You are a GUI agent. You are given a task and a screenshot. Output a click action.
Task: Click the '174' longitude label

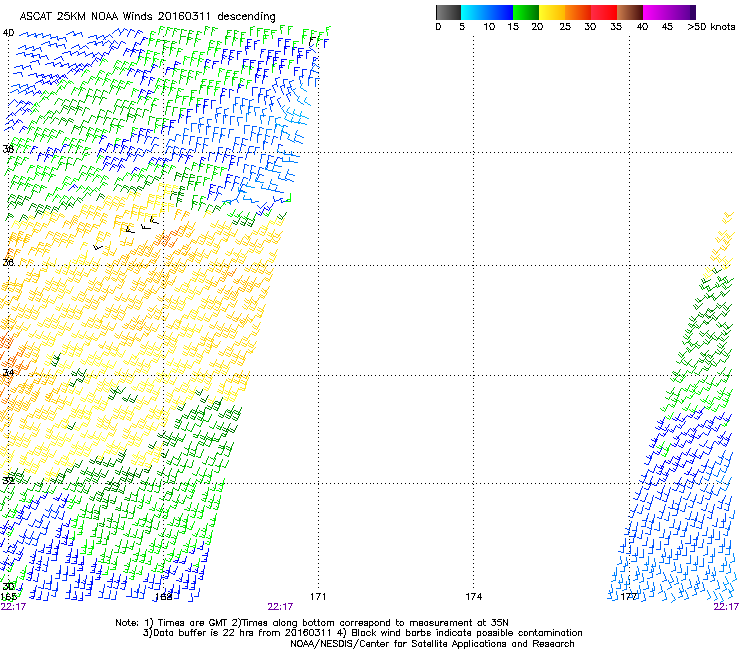473,597
